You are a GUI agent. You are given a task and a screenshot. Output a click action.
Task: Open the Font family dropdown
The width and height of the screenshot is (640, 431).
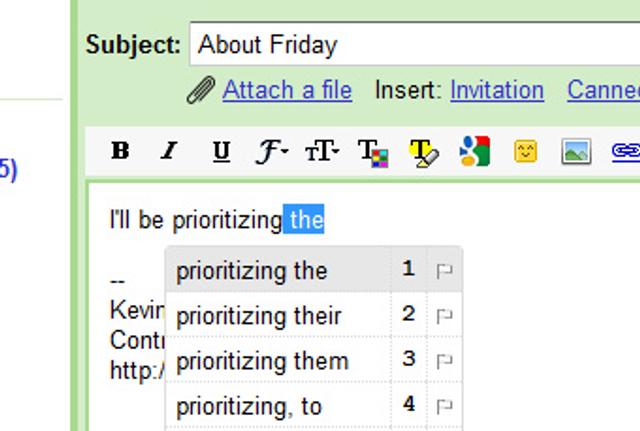coord(271,151)
